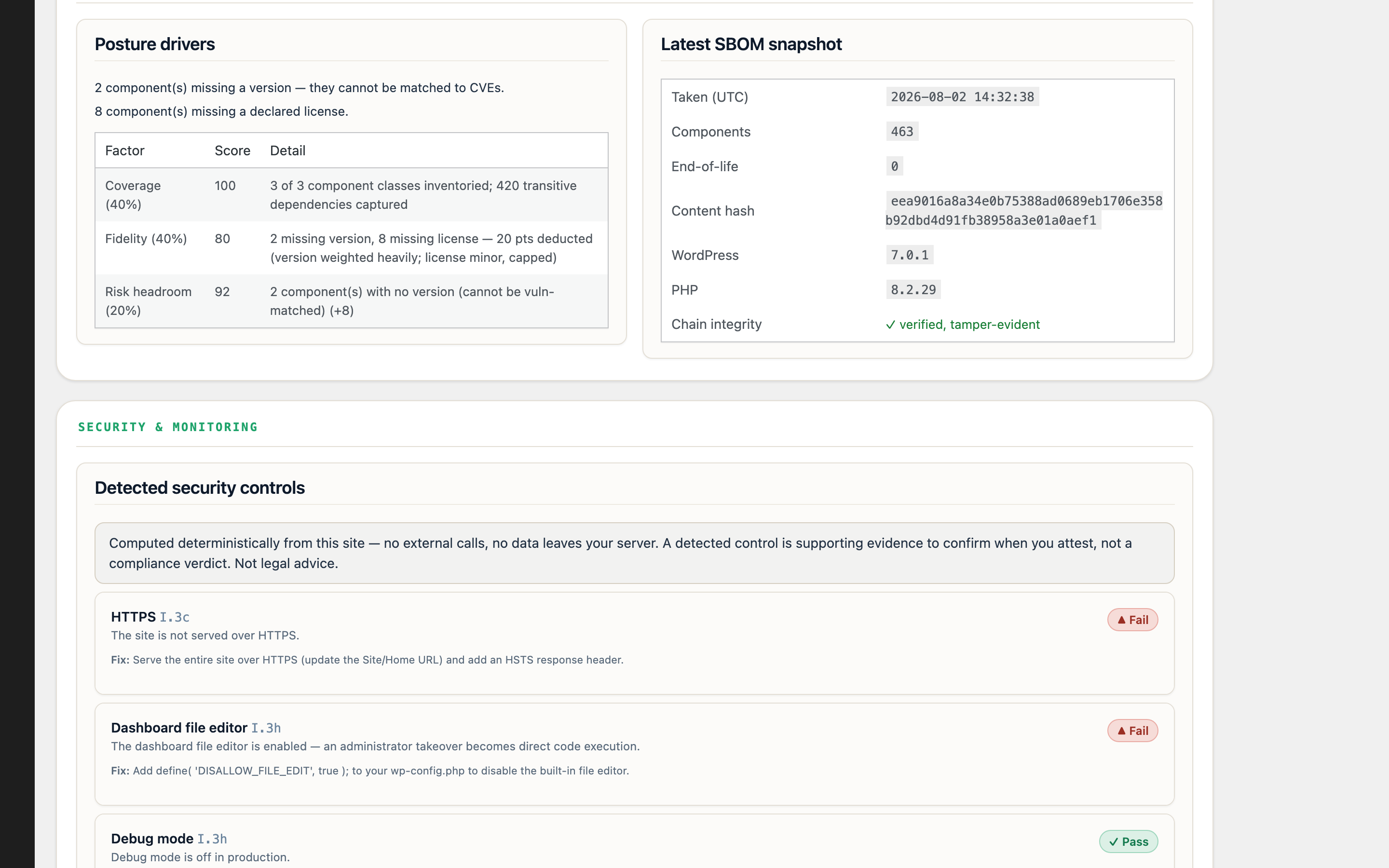
Task: Click the Fidelity score 80
Action: point(222,239)
